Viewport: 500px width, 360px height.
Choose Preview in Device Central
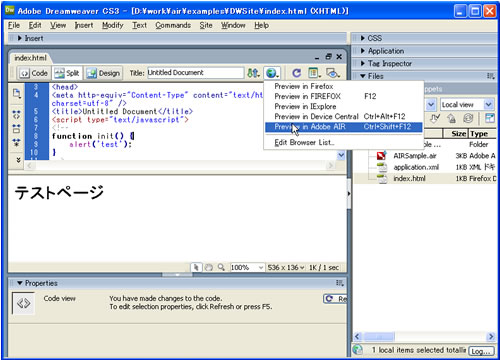point(343,116)
